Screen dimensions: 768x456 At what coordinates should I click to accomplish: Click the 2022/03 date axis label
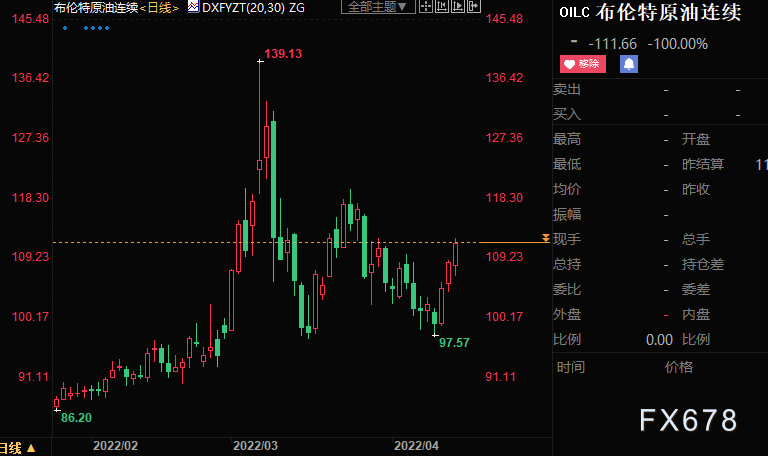pyautogui.click(x=255, y=446)
